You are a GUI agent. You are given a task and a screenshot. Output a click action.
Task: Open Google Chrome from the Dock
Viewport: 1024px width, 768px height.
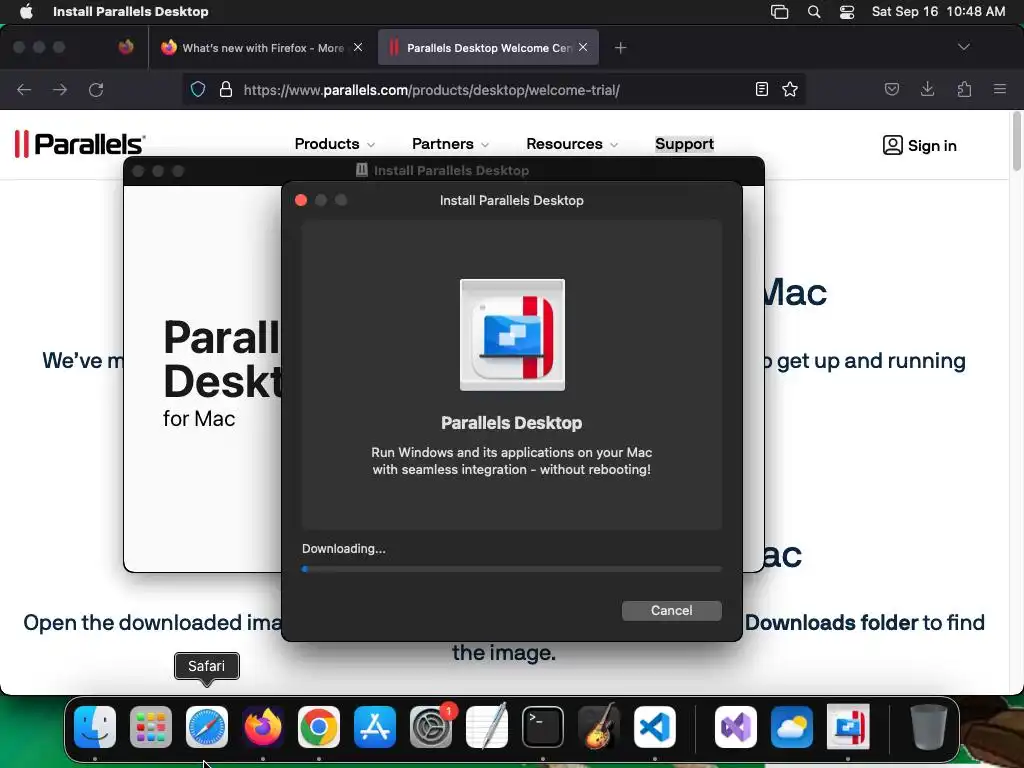319,727
